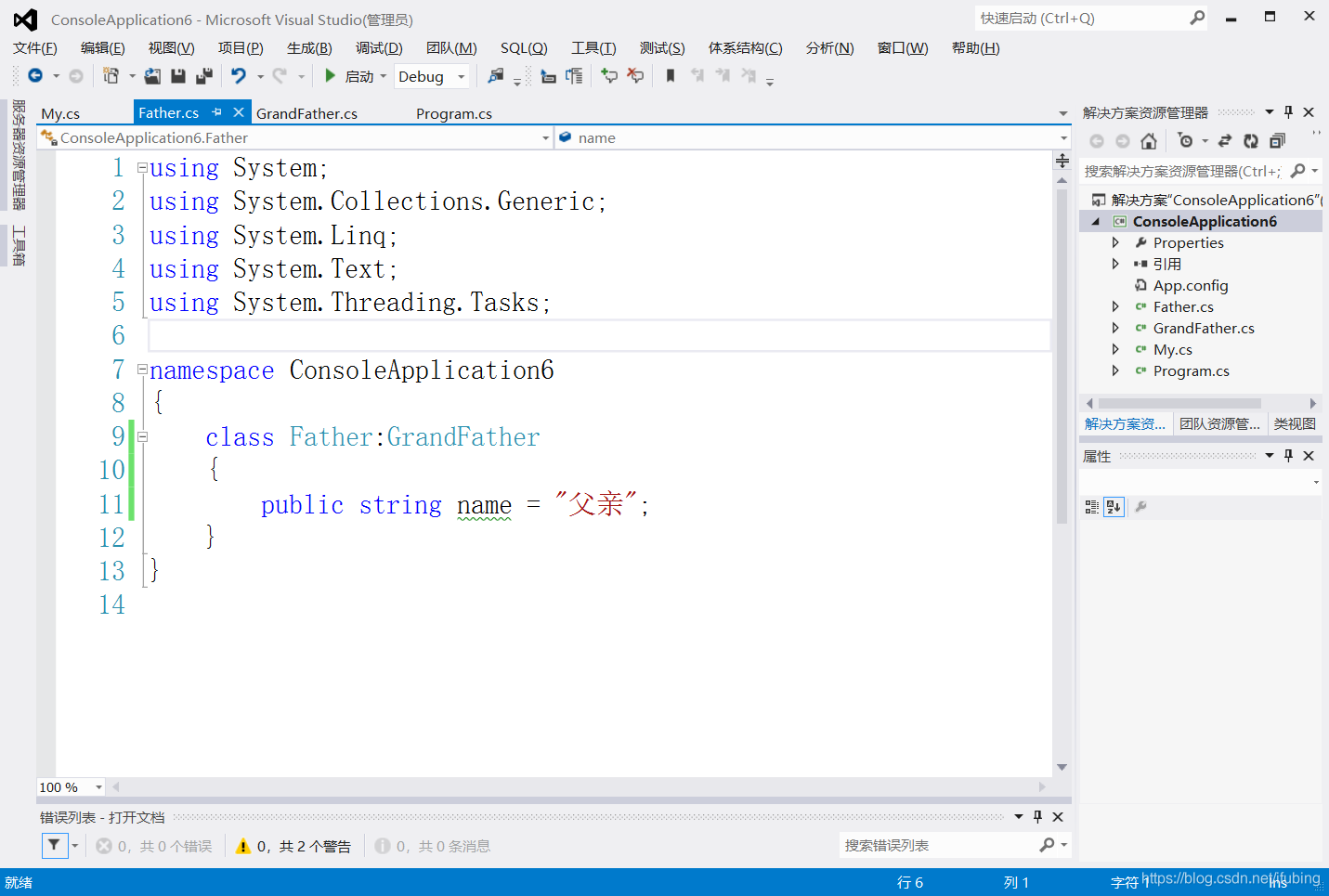Open the Debug configuration dropdown
The image size is (1329, 896).
click(462, 77)
